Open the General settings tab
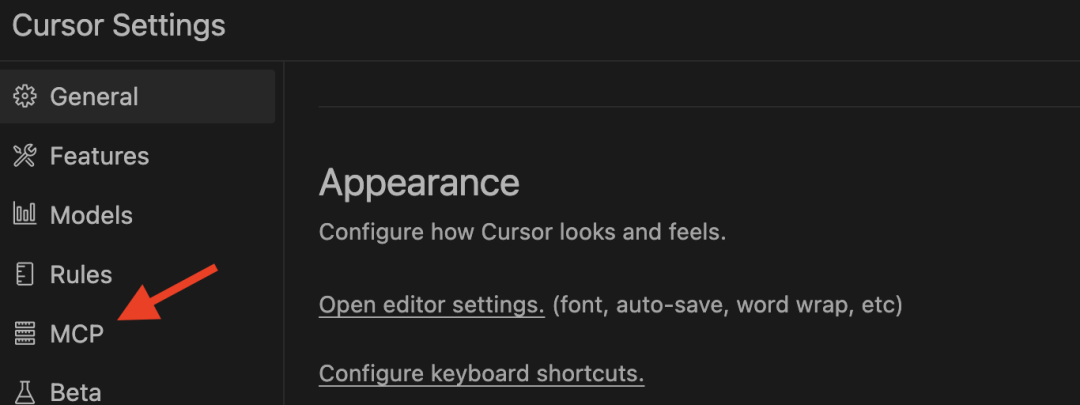The height and width of the screenshot is (405, 1080). [x=94, y=97]
